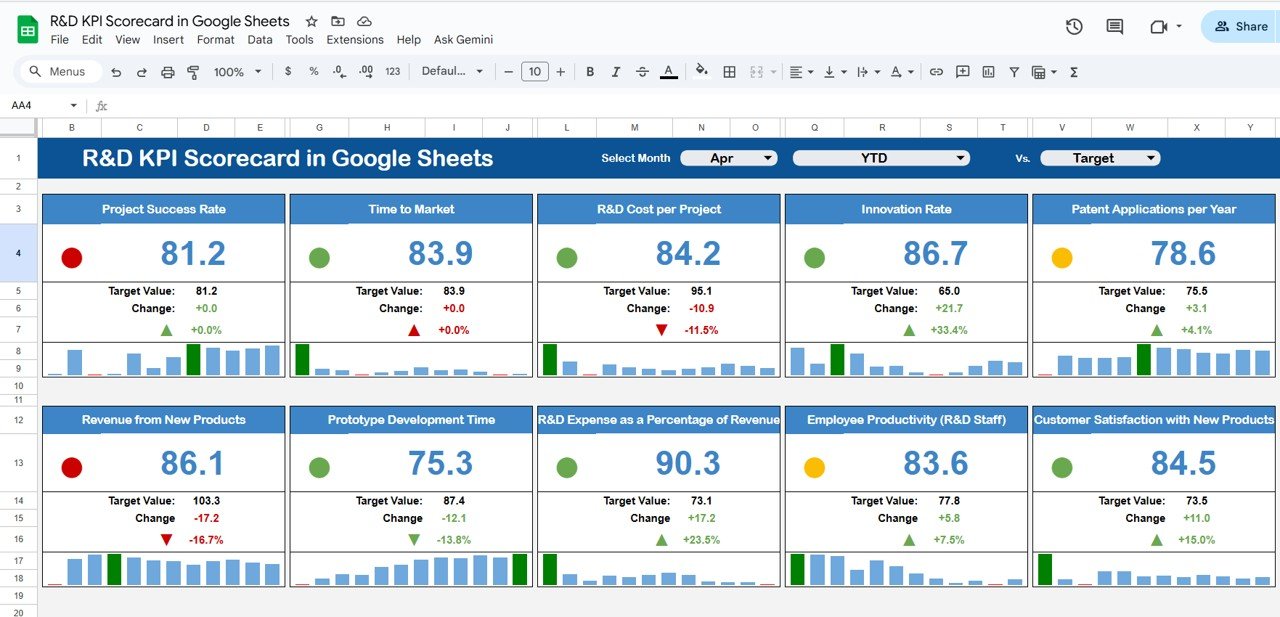Apply strikethrough formatting

pos(642,71)
